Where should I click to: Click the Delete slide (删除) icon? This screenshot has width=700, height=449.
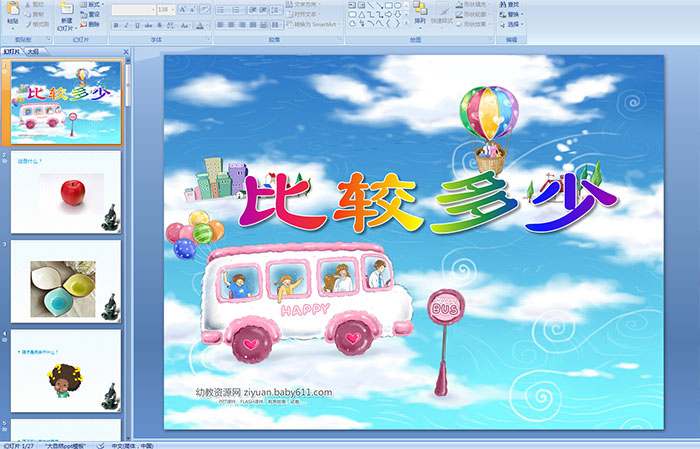point(93,25)
